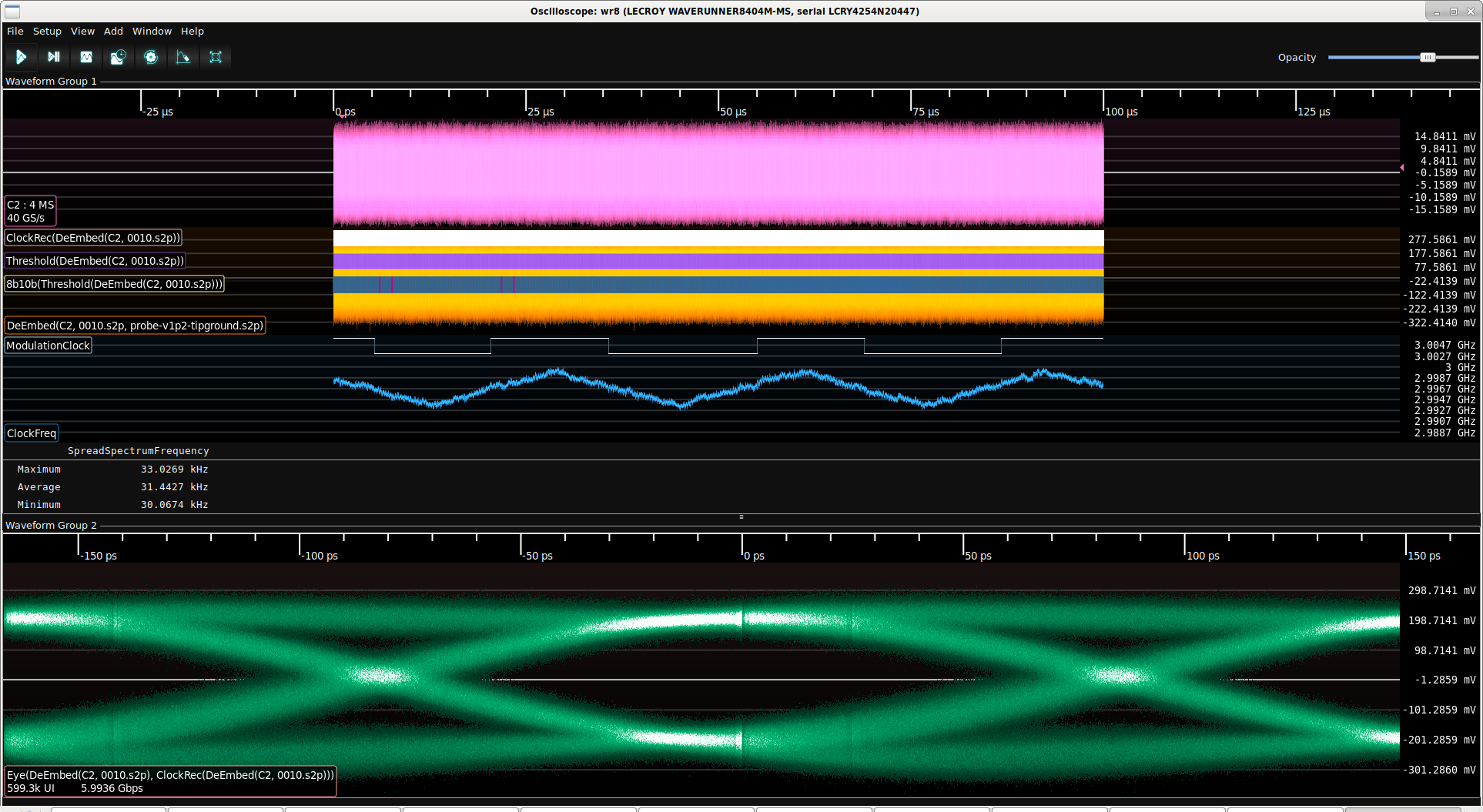Trigger a single acquisition with the play-pause icon
The width and height of the screenshot is (1483, 812).
(x=53, y=57)
